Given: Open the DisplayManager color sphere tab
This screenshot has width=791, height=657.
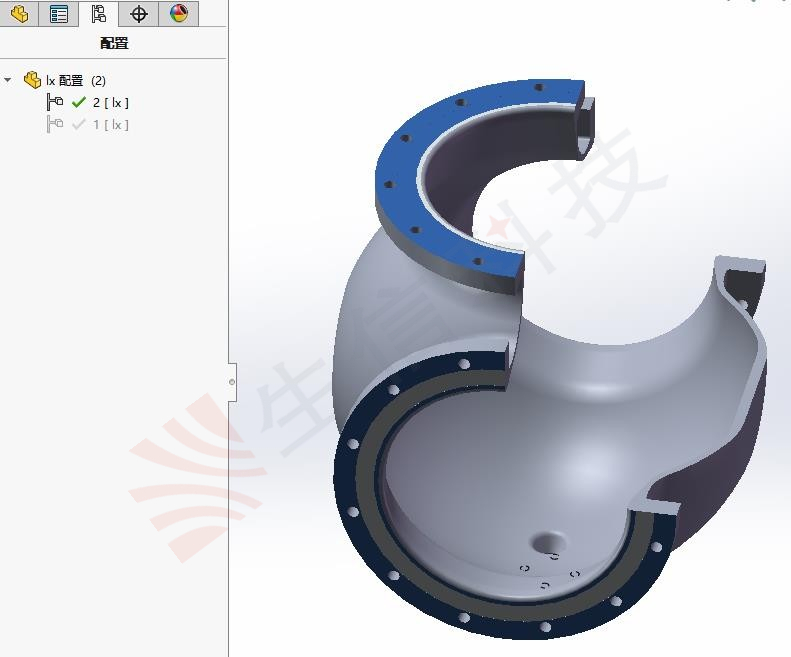Looking at the screenshot, I should click(x=178, y=14).
